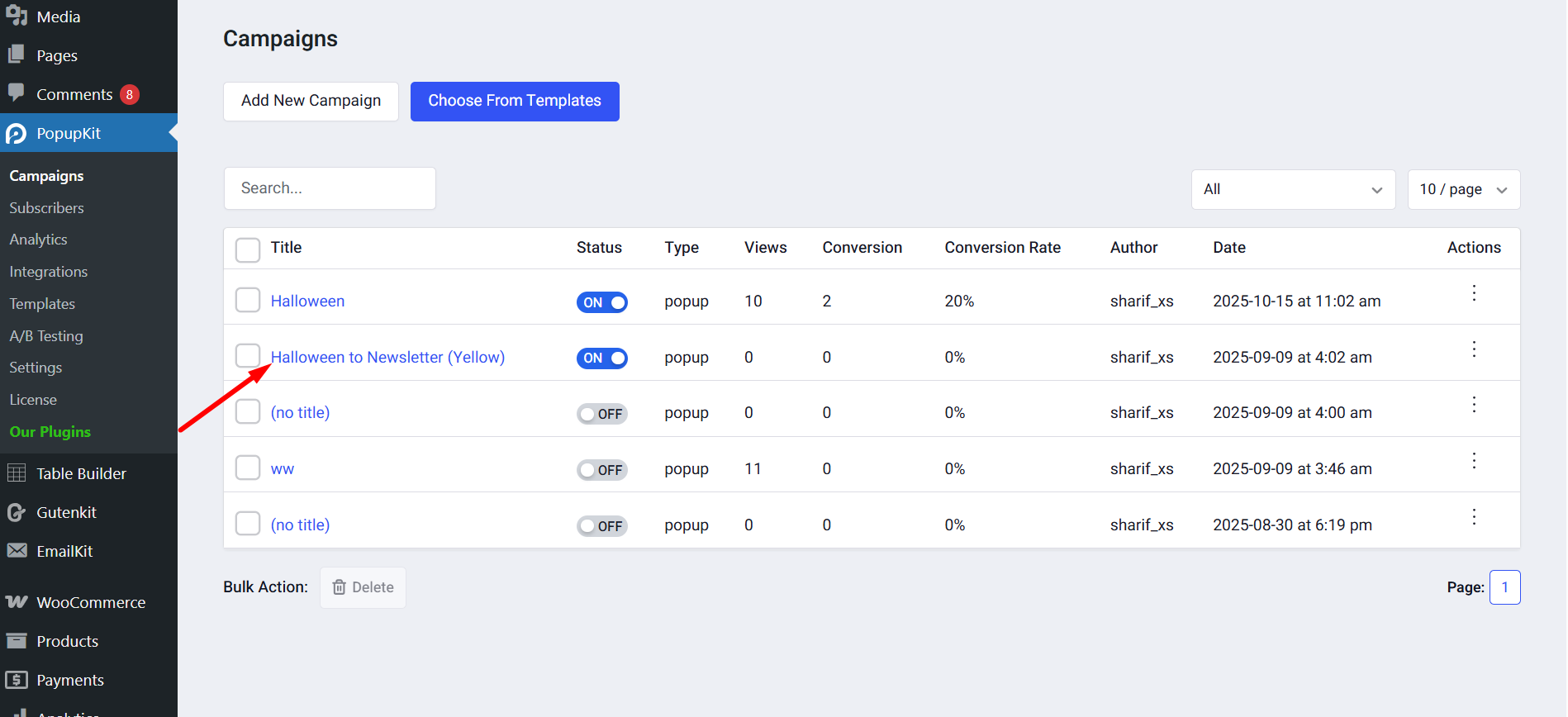The image size is (1568, 717).
Task: Open A/B Testing submenu item
Action: 46,336
